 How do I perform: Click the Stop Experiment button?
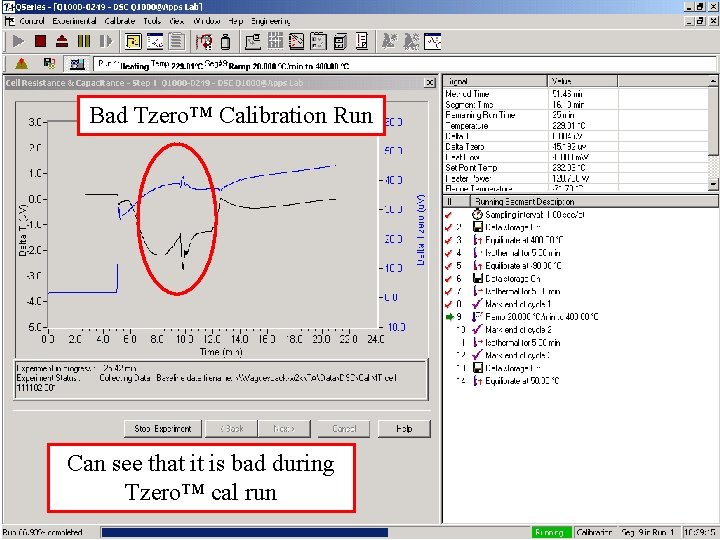coord(163,429)
